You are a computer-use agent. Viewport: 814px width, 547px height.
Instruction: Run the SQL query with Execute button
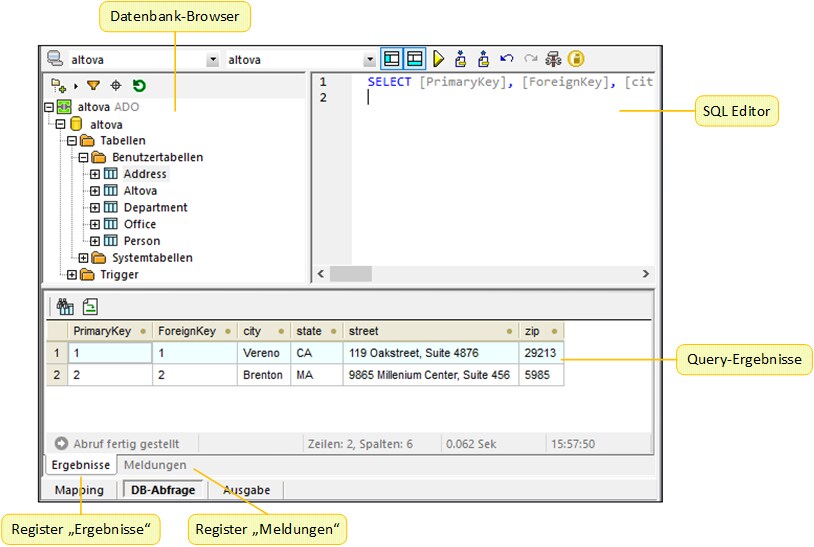tap(438, 60)
